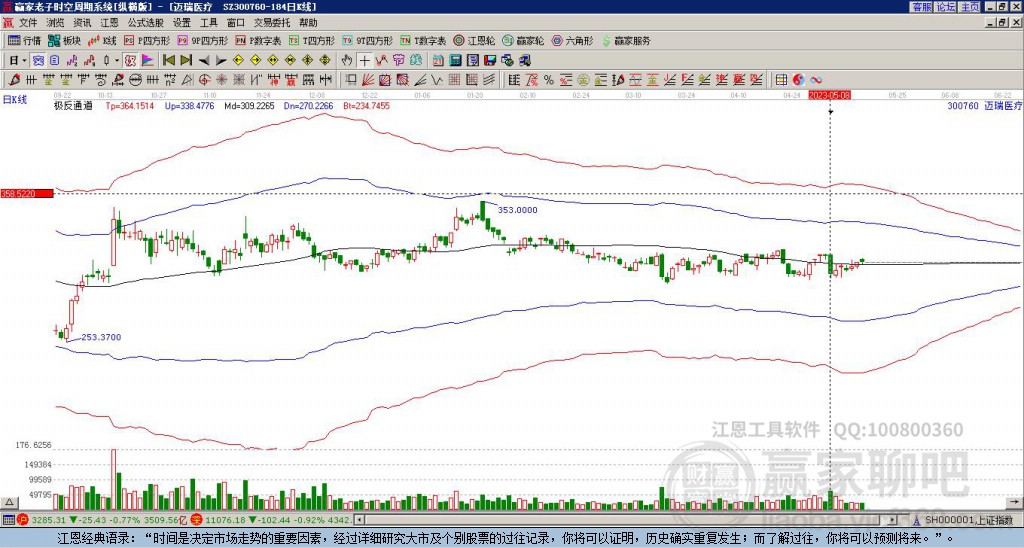This screenshot has height=548, width=1024.
Task: Toggle the crosshair cursor tool
Action: (x=365, y=61)
